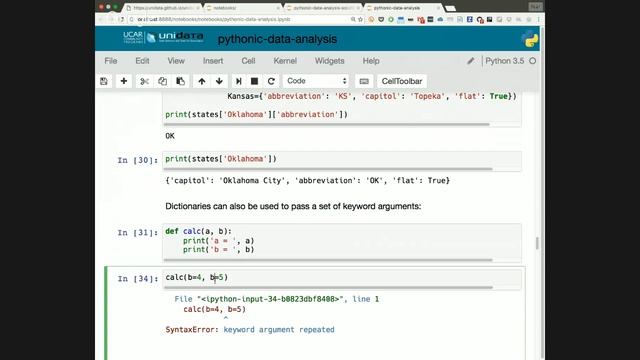640x360 pixels.
Task: Click into the print(states['Oklahoma']) cell
Action: point(342,159)
